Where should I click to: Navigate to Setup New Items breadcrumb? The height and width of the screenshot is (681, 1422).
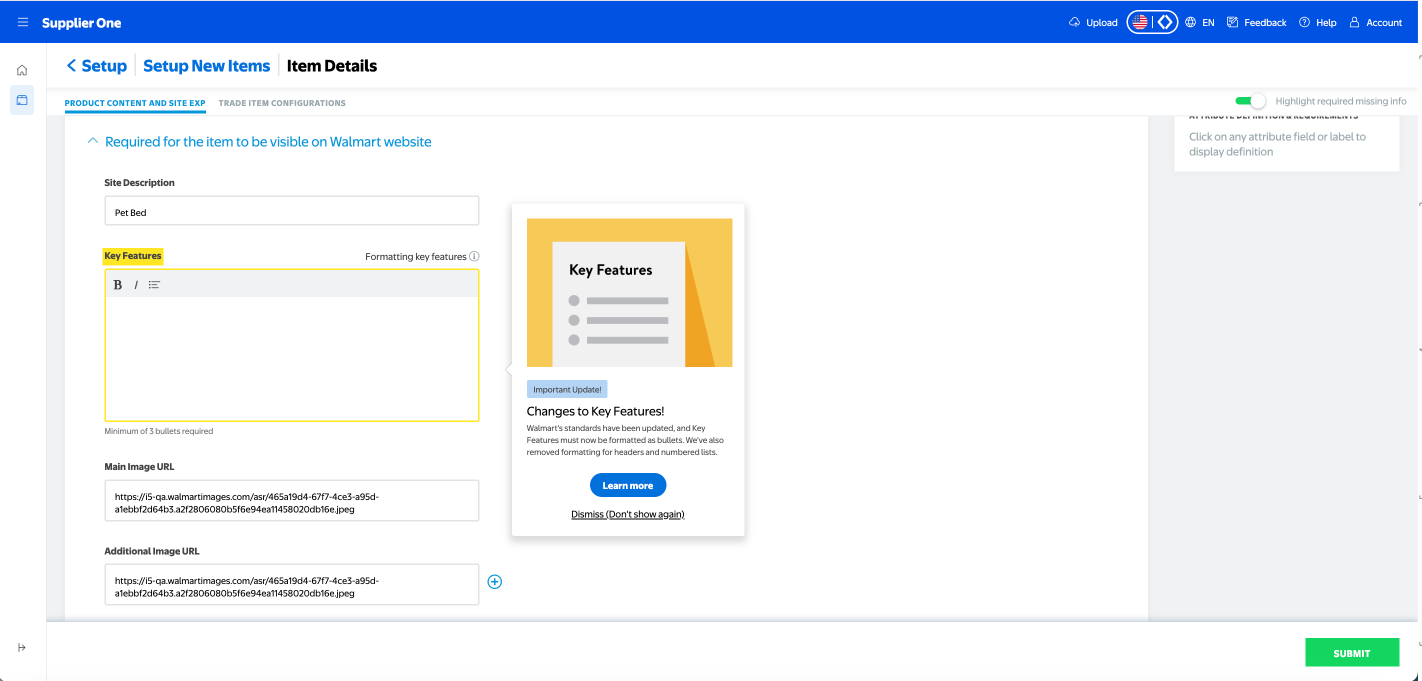[207, 66]
